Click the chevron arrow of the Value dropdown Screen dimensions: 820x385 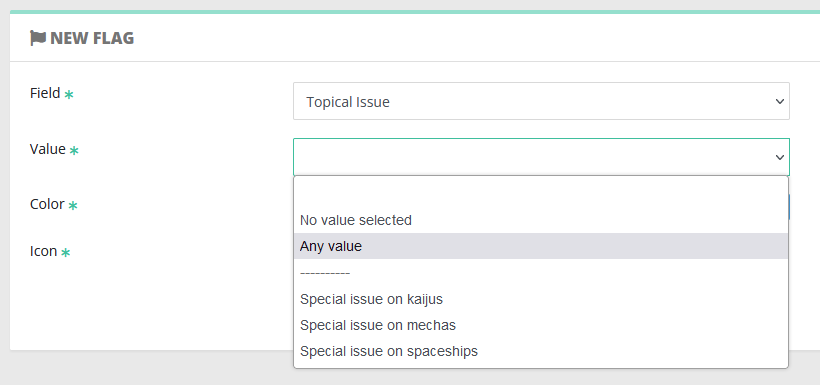tap(780, 157)
